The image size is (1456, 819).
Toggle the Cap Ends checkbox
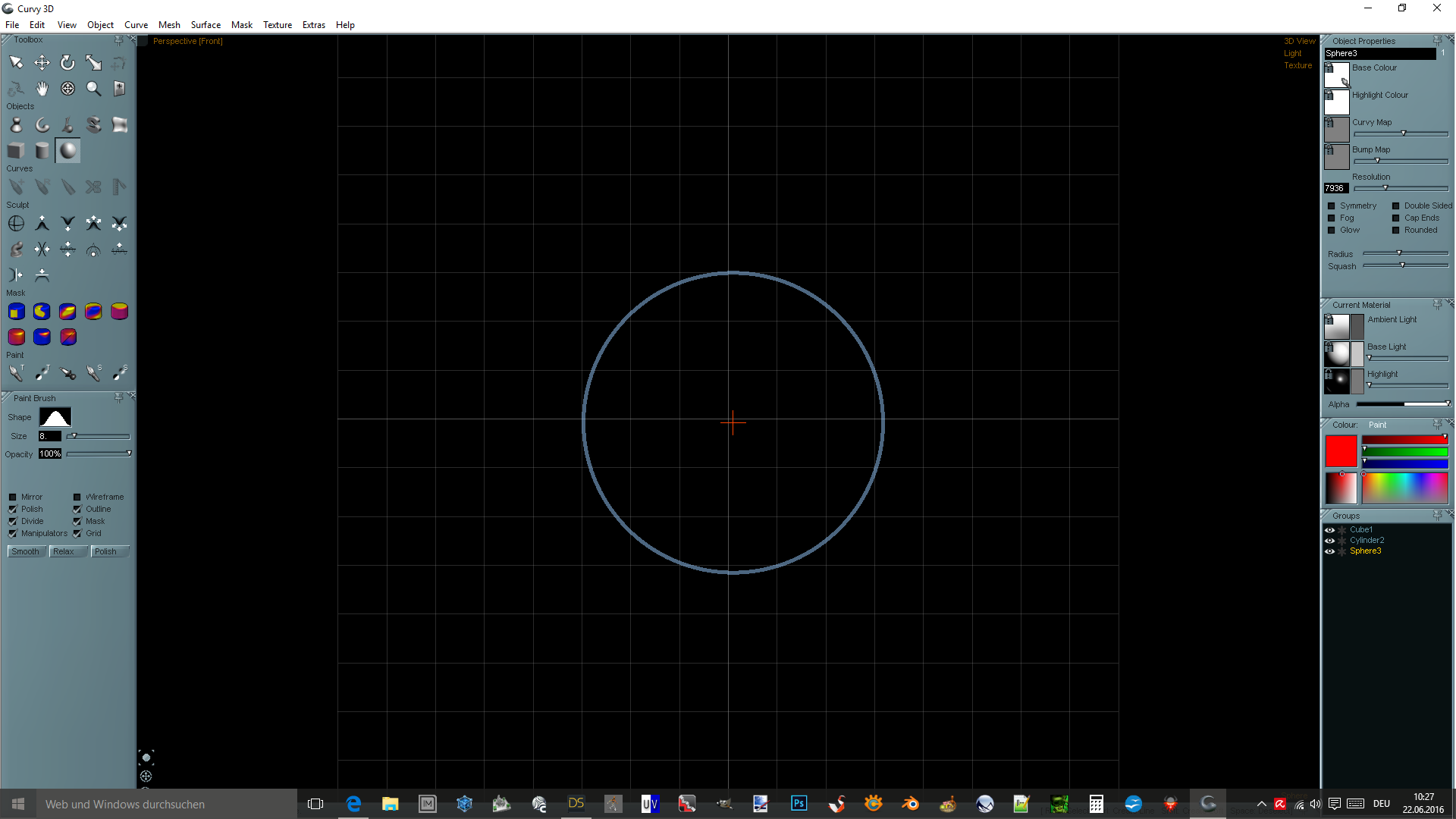click(1395, 218)
